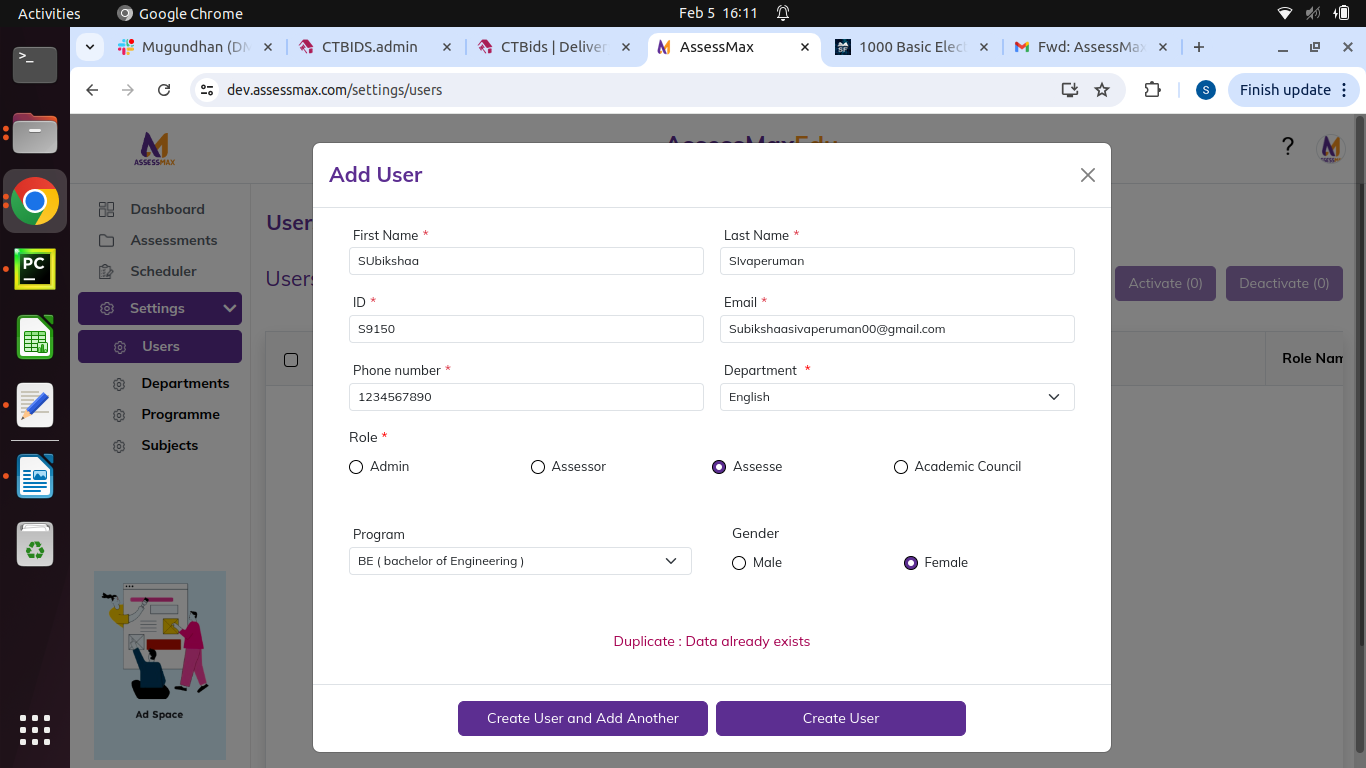Bookmark this page with star icon
The width and height of the screenshot is (1366, 768).
coord(1102,90)
